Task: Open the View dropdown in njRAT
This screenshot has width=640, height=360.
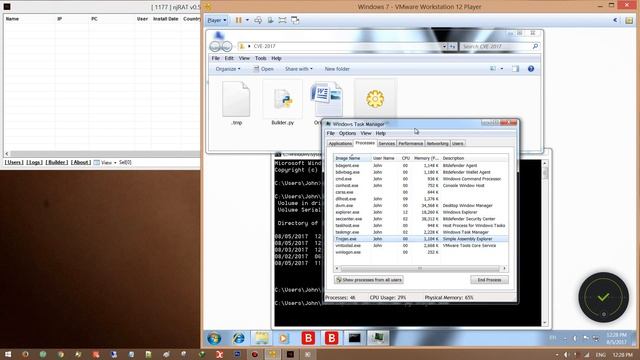Action: (105, 162)
